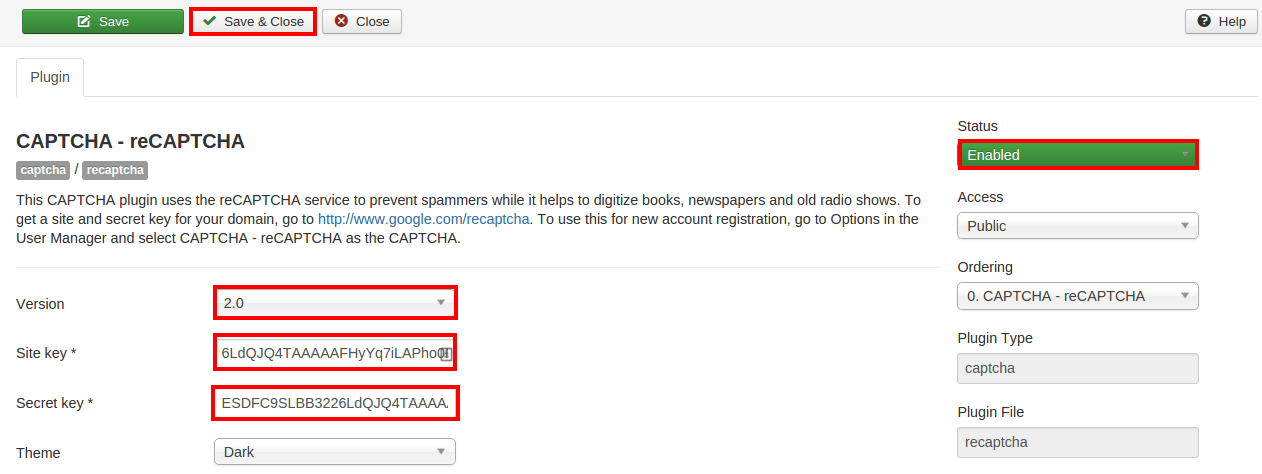Click the checkmark icon on Save & Close
The width and height of the screenshot is (1262, 474).
210,21
